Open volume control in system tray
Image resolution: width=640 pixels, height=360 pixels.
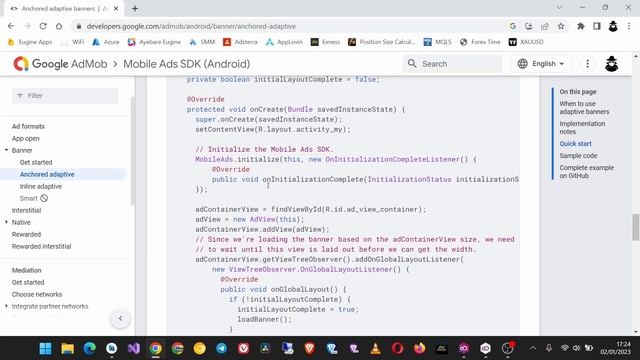point(576,348)
